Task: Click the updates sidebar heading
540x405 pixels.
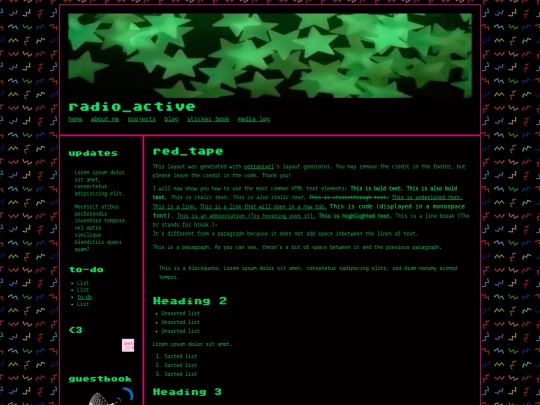Action: pos(93,153)
